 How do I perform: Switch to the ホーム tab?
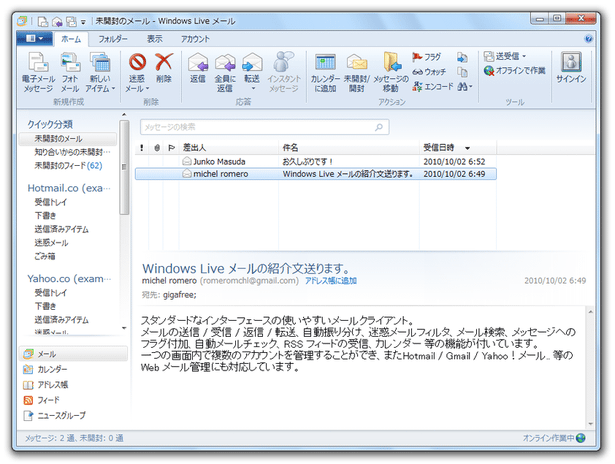(x=71, y=39)
